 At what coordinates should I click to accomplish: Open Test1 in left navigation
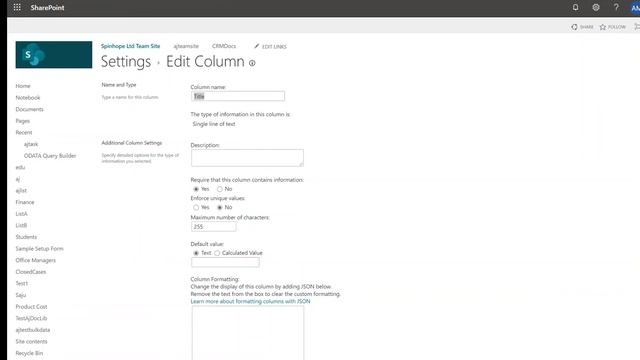coord(22,283)
